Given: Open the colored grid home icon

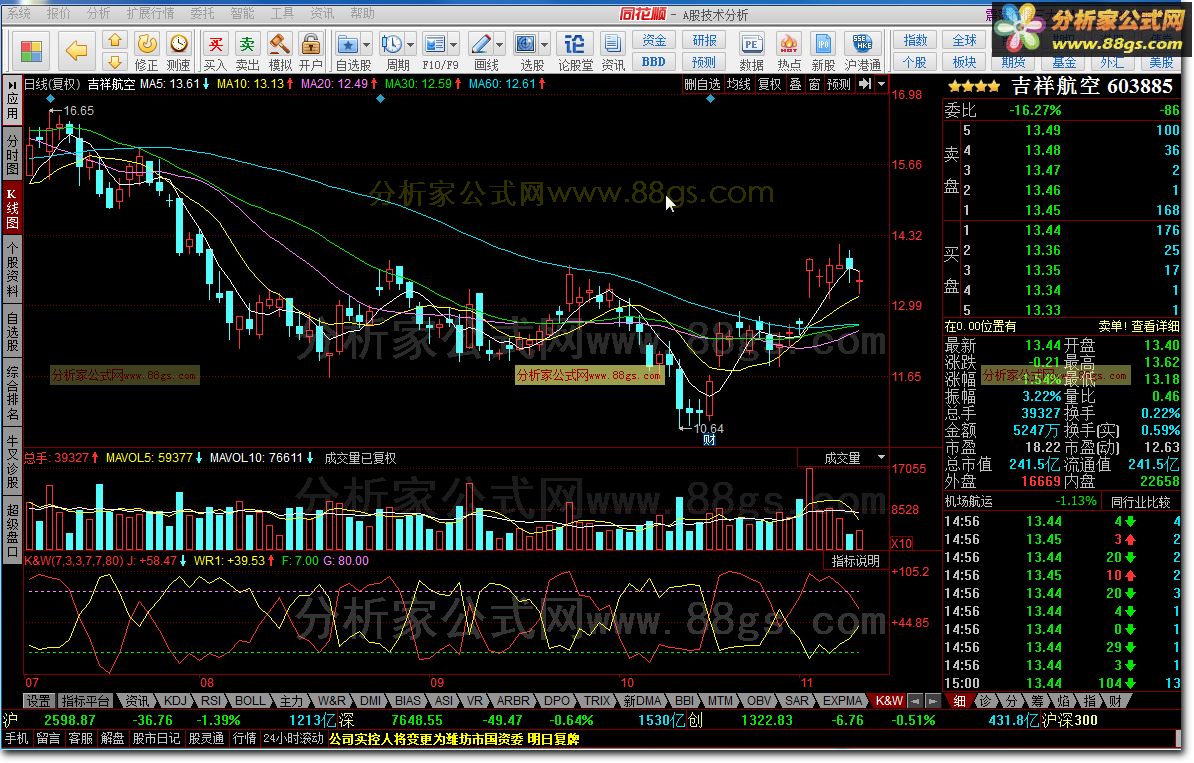Looking at the screenshot, I should 31,51.
